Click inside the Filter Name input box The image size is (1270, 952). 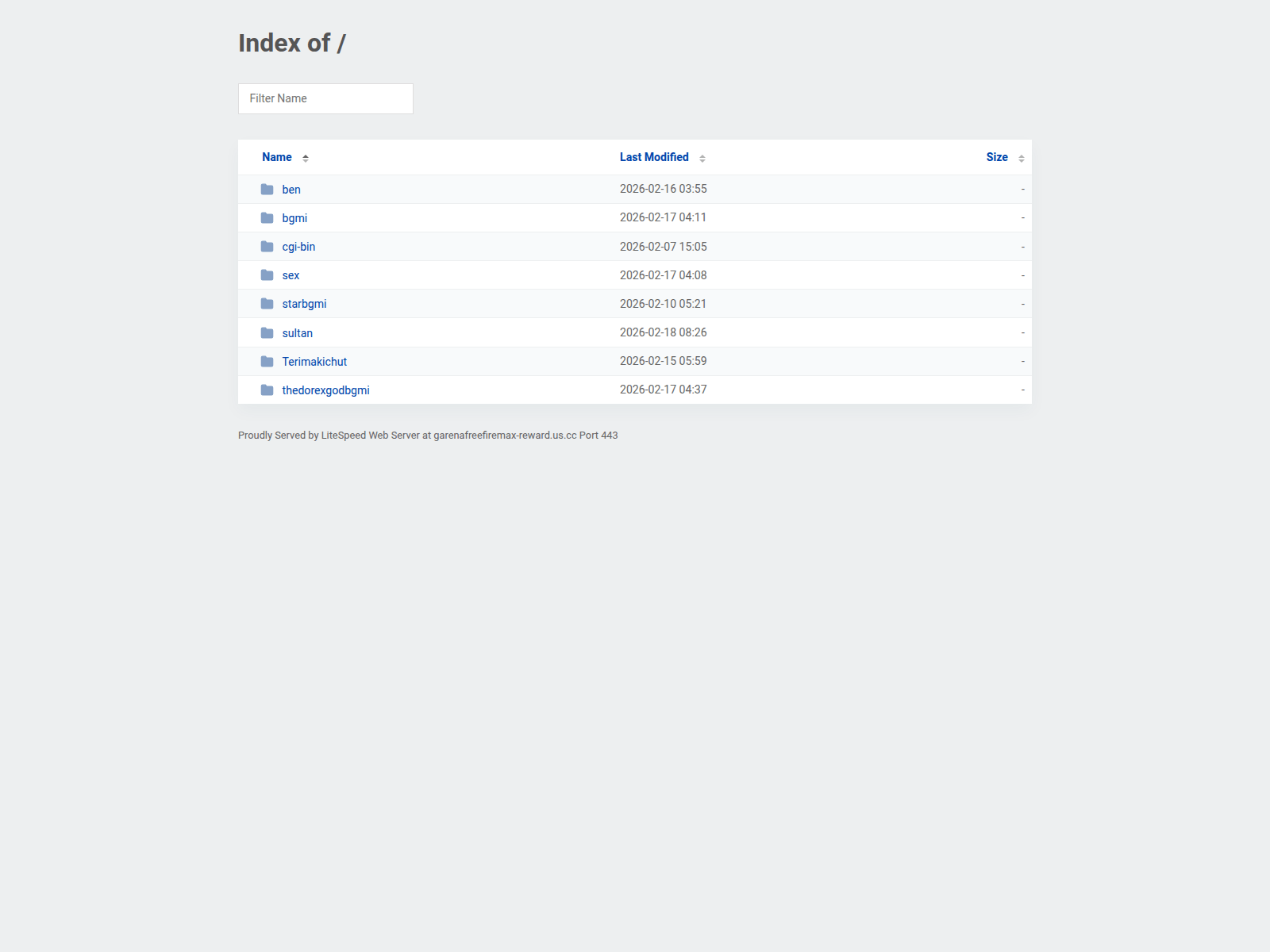[x=325, y=98]
